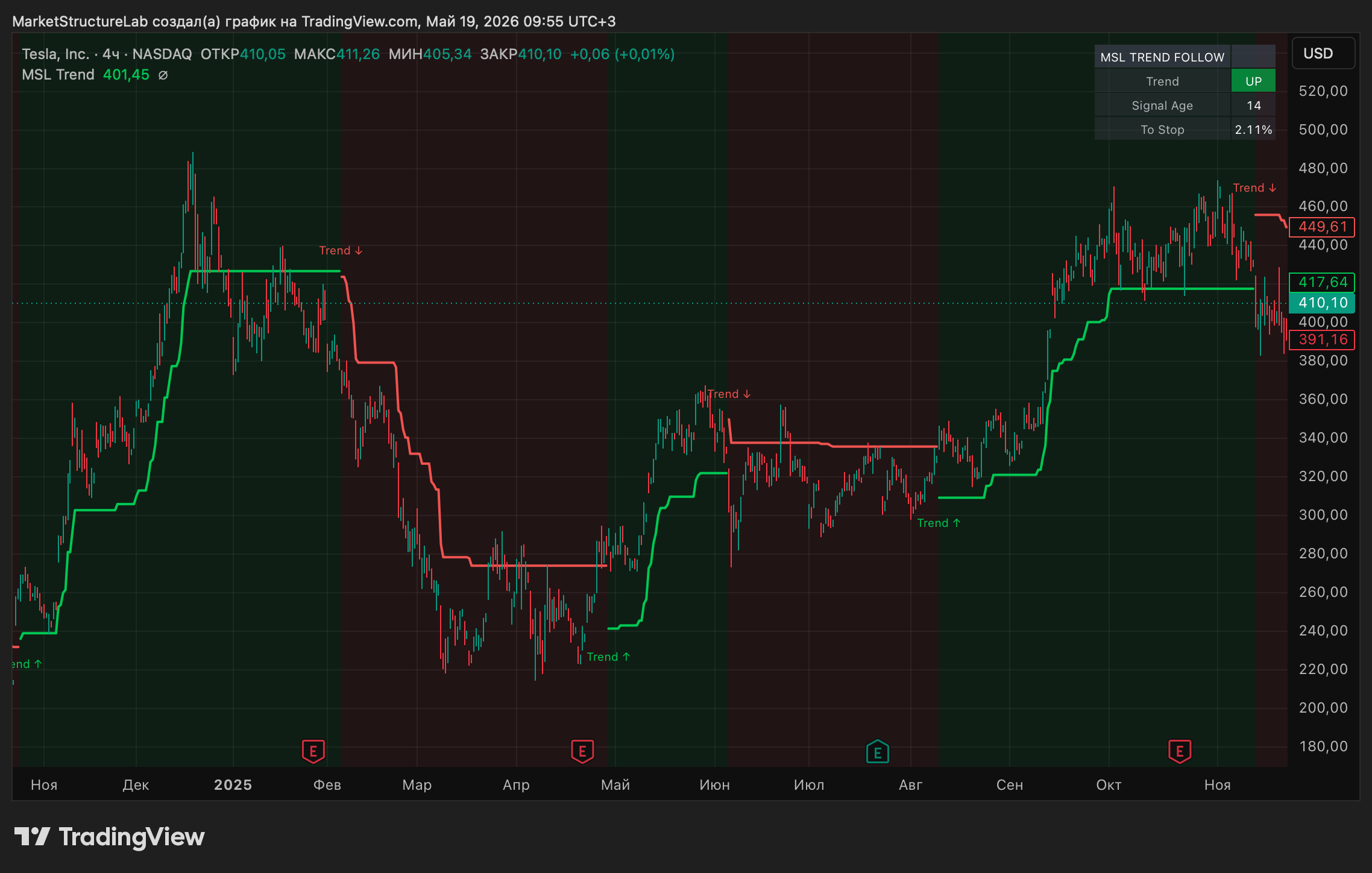Viewport: 1372px width, 873px height.
Task: Click the 449,61 red price label
Action: tap(1322, 227)
